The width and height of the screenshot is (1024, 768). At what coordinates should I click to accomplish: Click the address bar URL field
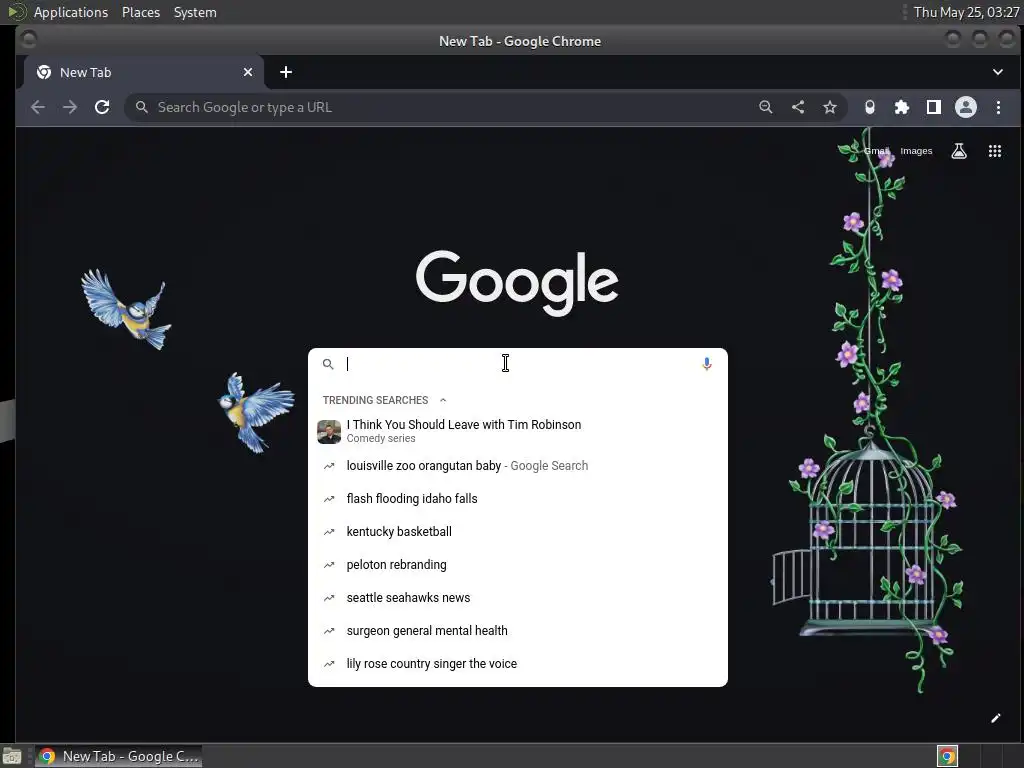tap(451, 107)
